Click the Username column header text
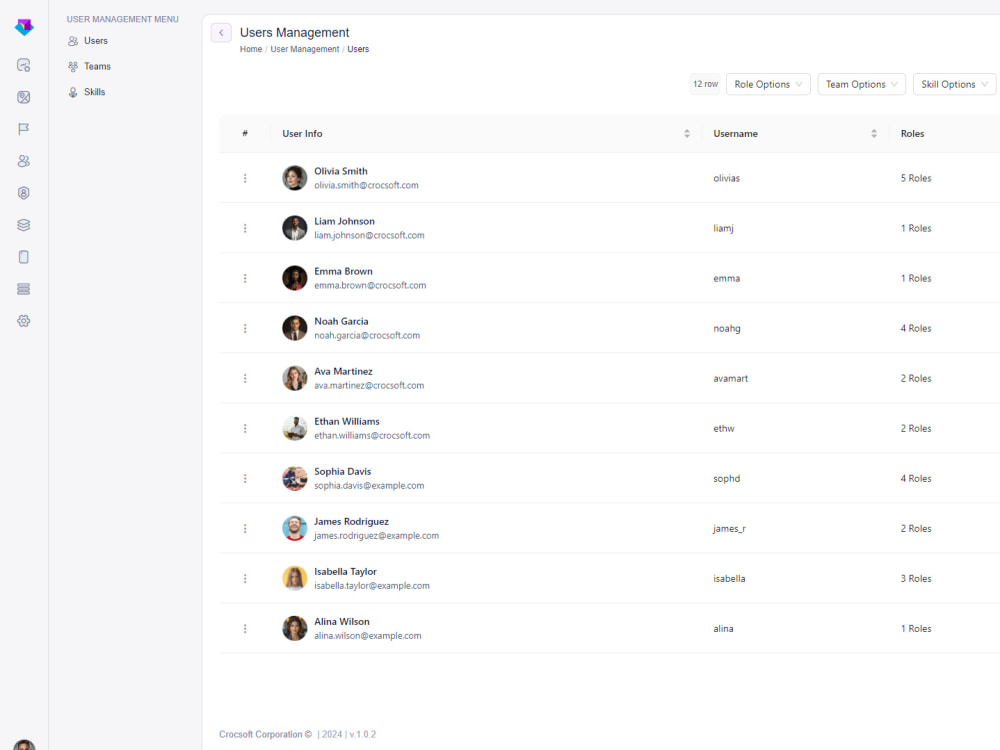Screen dimensions: 1000x750 pos(735,133)
